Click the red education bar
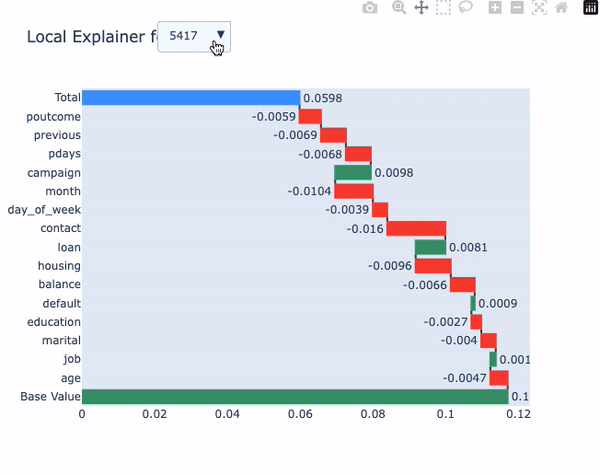Viewport: 600px width, 475px height. pos(476,322)
